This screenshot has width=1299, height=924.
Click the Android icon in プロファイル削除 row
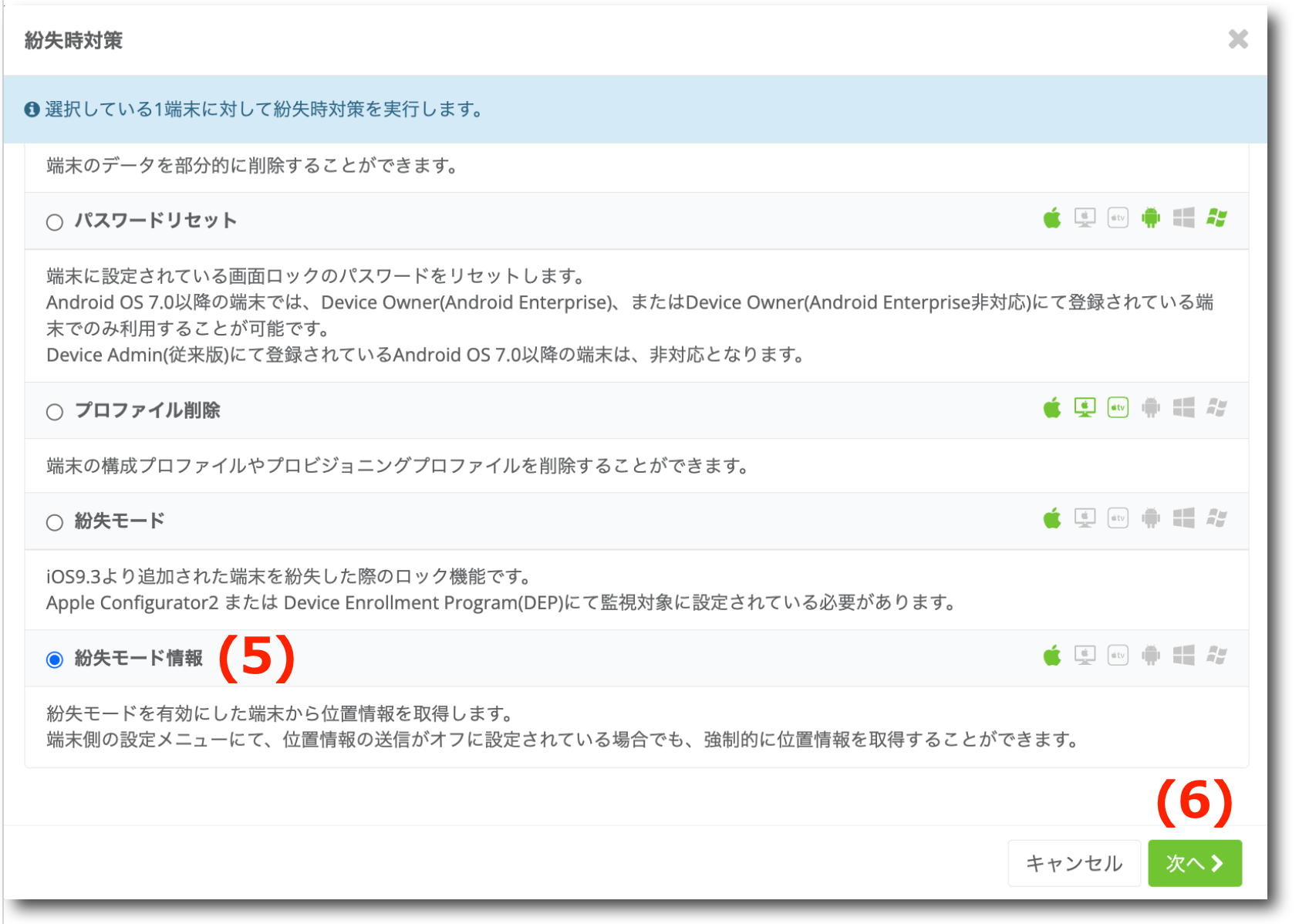[1151, 407]
